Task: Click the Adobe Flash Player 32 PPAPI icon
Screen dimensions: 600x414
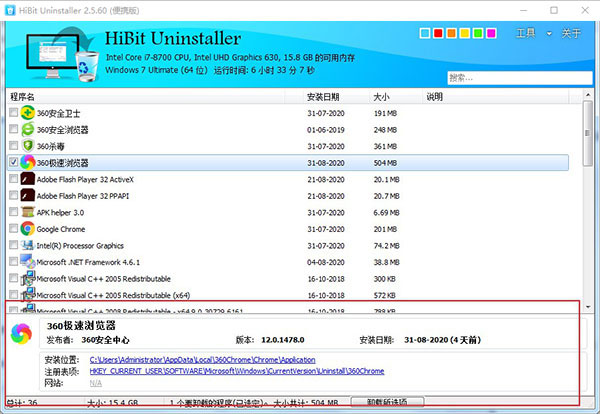Action: (x=28, y=196)
